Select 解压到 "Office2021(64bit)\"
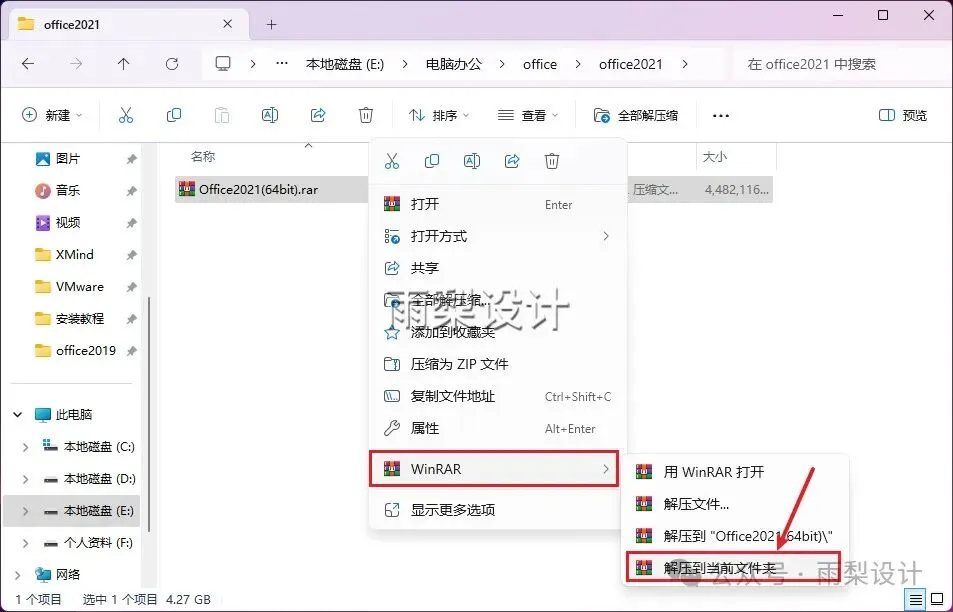Image resolution: width=953 pixels, height=612 pixels. pyautogui.click(x=735, y=536)
